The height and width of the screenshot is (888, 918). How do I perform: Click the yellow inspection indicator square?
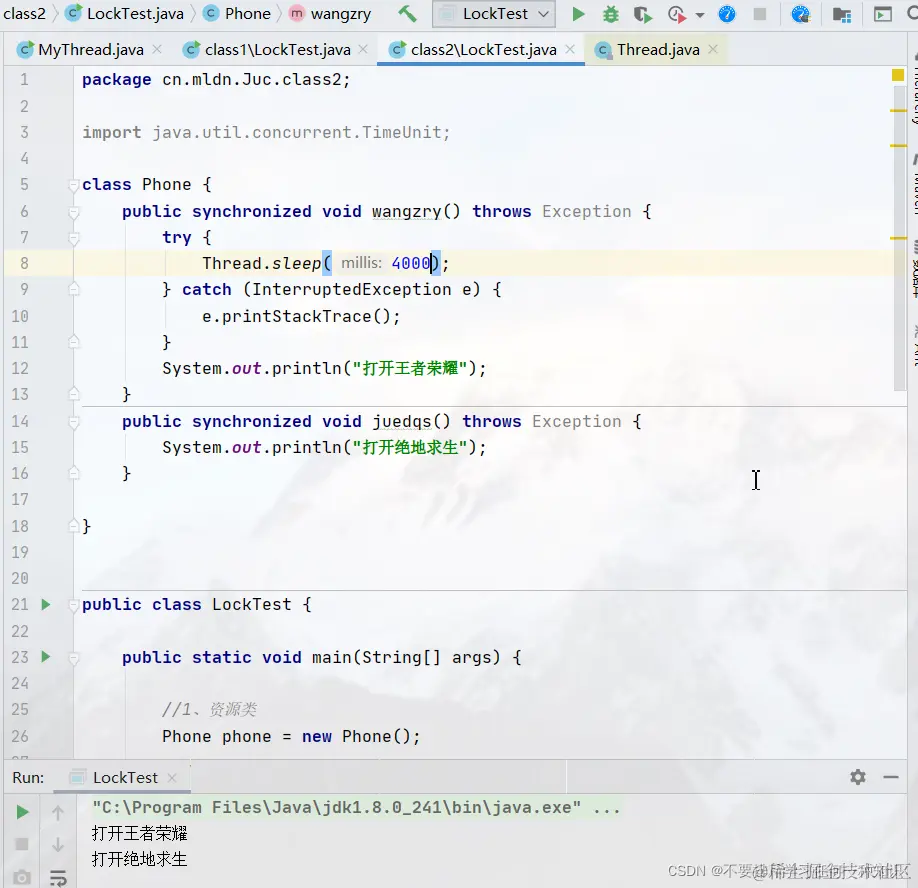[x=898, y=75]
